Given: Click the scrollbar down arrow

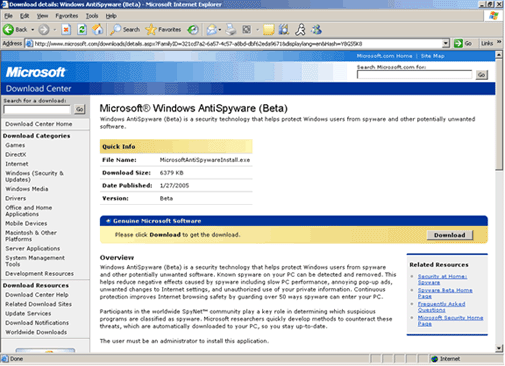Looking at the screenshot, I should [x=499, y=348].
